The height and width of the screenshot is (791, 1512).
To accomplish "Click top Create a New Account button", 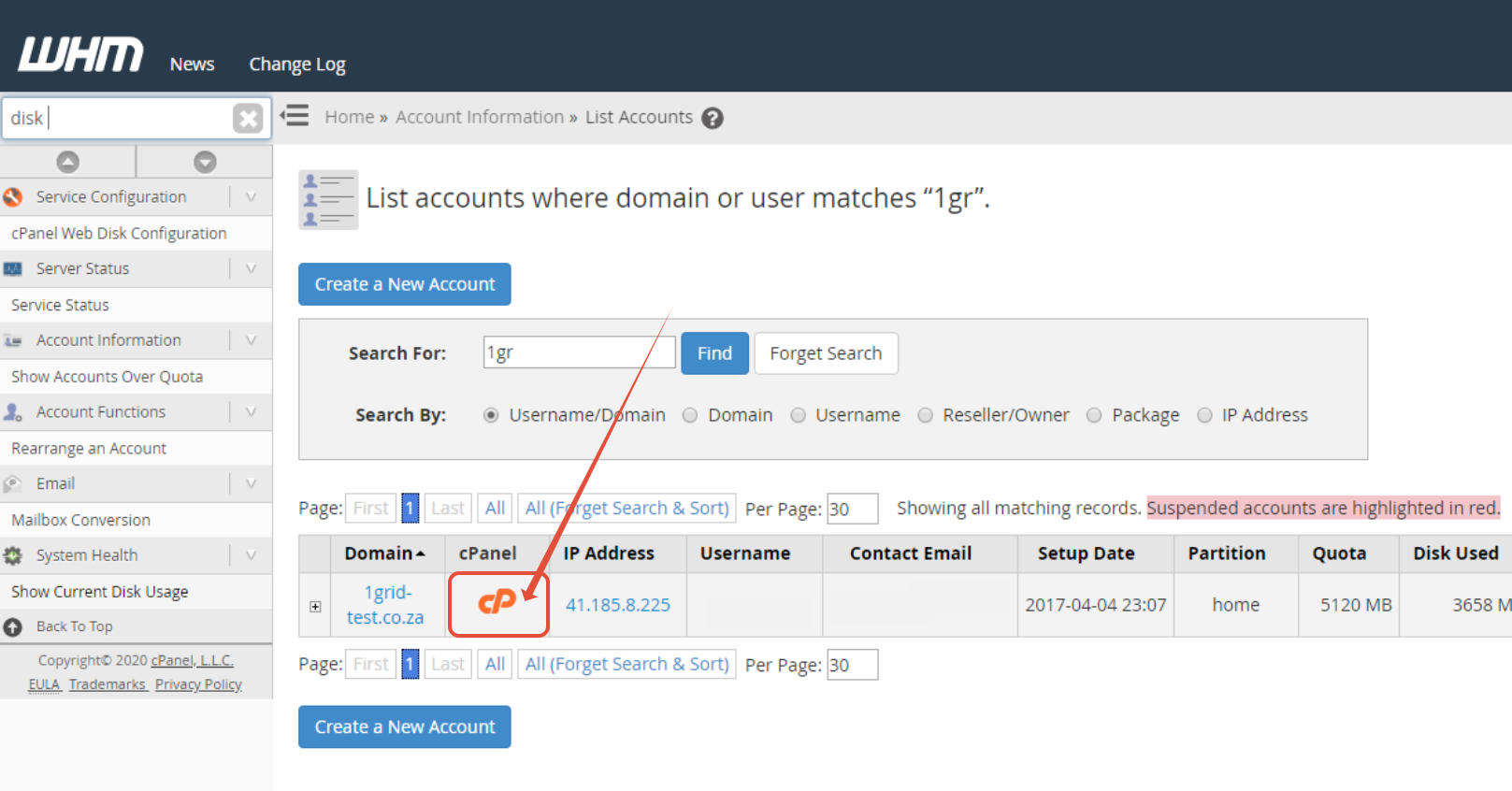I will (x=405, y=284).
